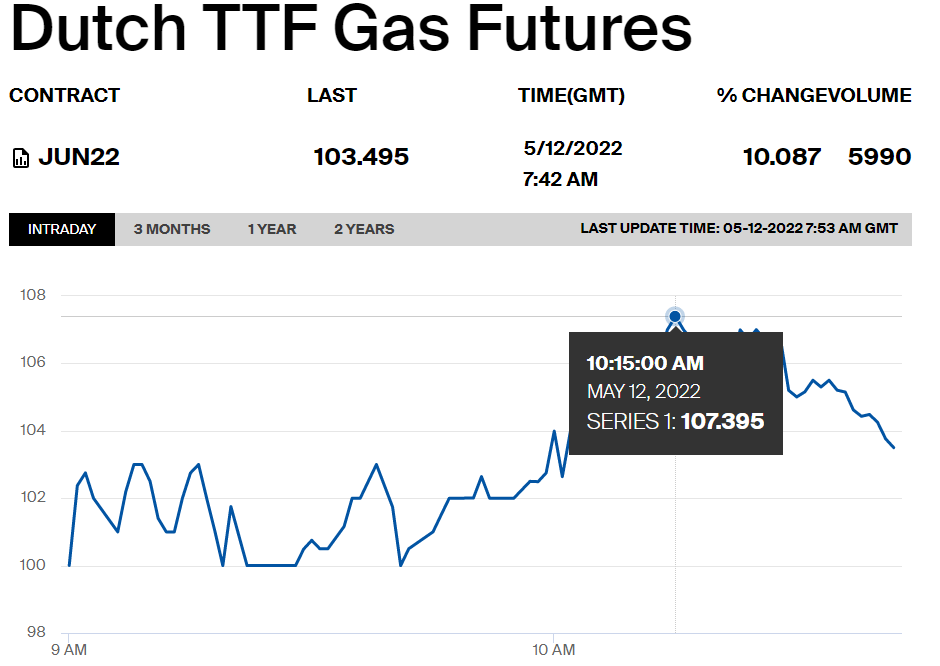Open the 1 YEAR chart view
This screenshot has width=940, height=666.
[272, 229]
